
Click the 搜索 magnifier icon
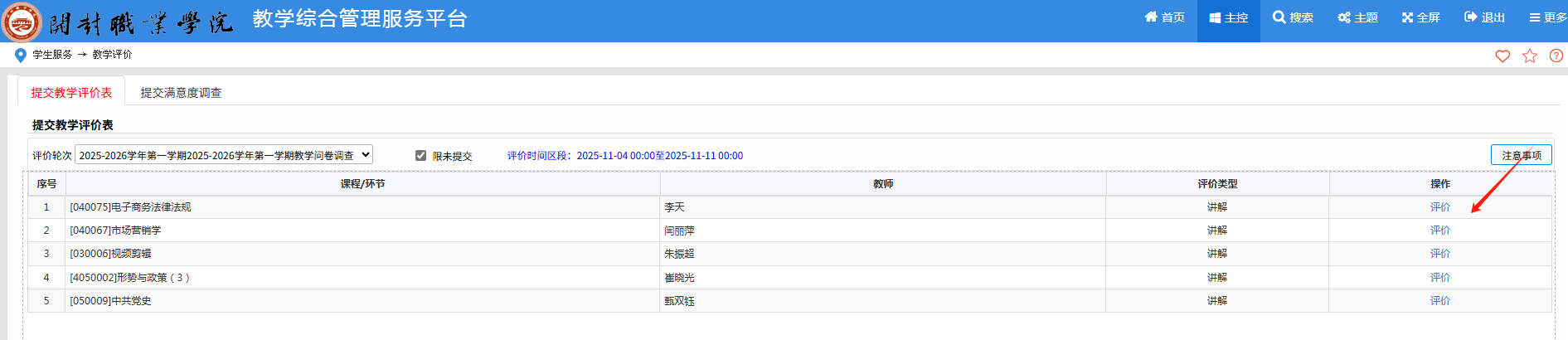(x=1279, y=17)
